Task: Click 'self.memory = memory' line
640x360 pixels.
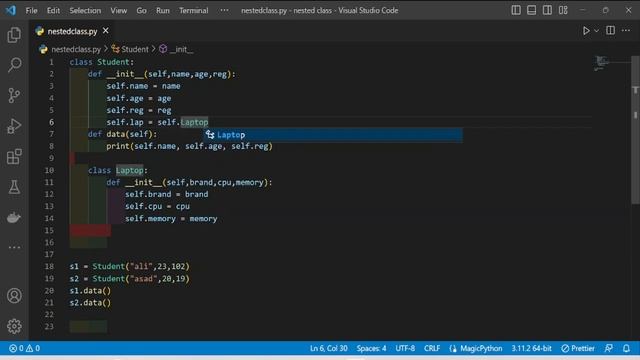Action: pyautogui.click(x=171, y=219)
